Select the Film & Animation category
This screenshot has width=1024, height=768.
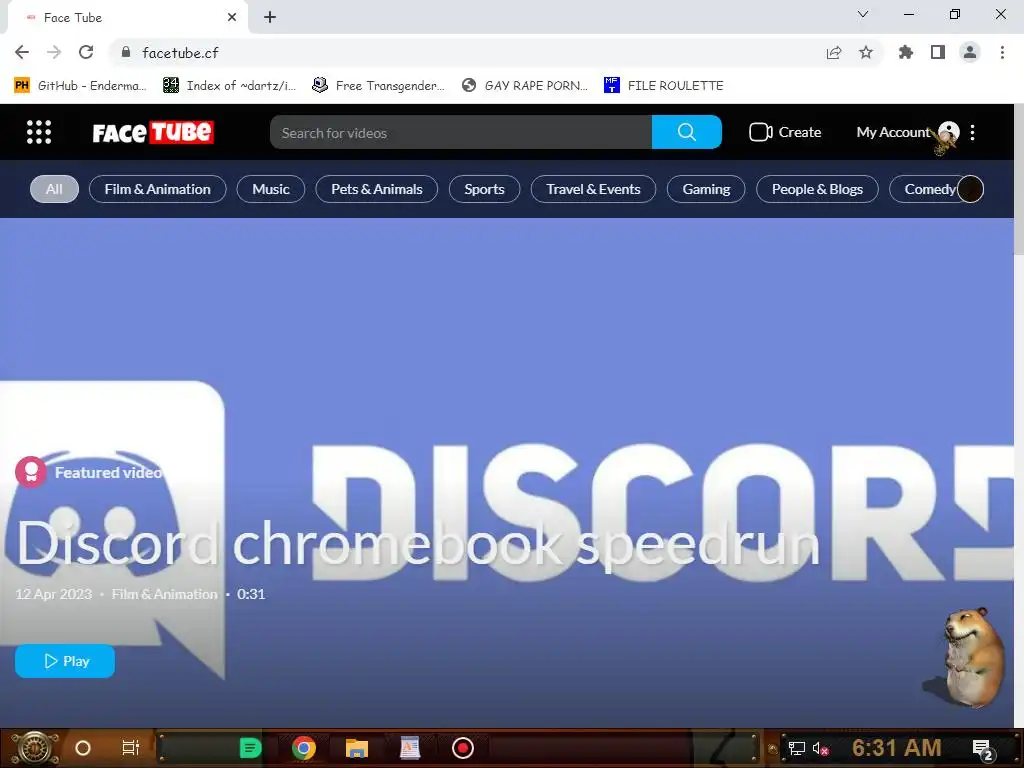tap(157, 189)
